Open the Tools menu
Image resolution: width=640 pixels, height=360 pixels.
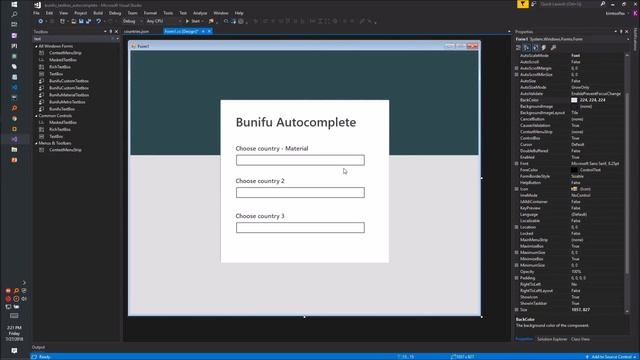point(168,13)
